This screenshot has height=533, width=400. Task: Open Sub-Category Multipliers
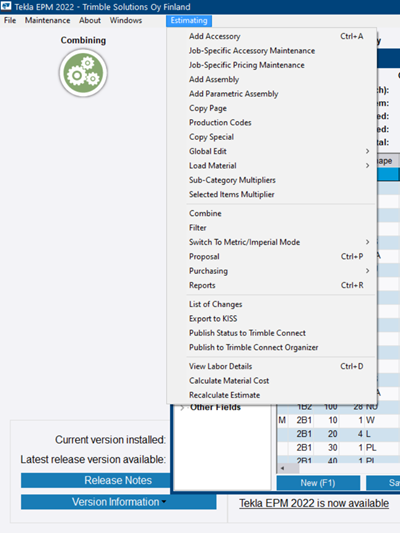(272, 180)
